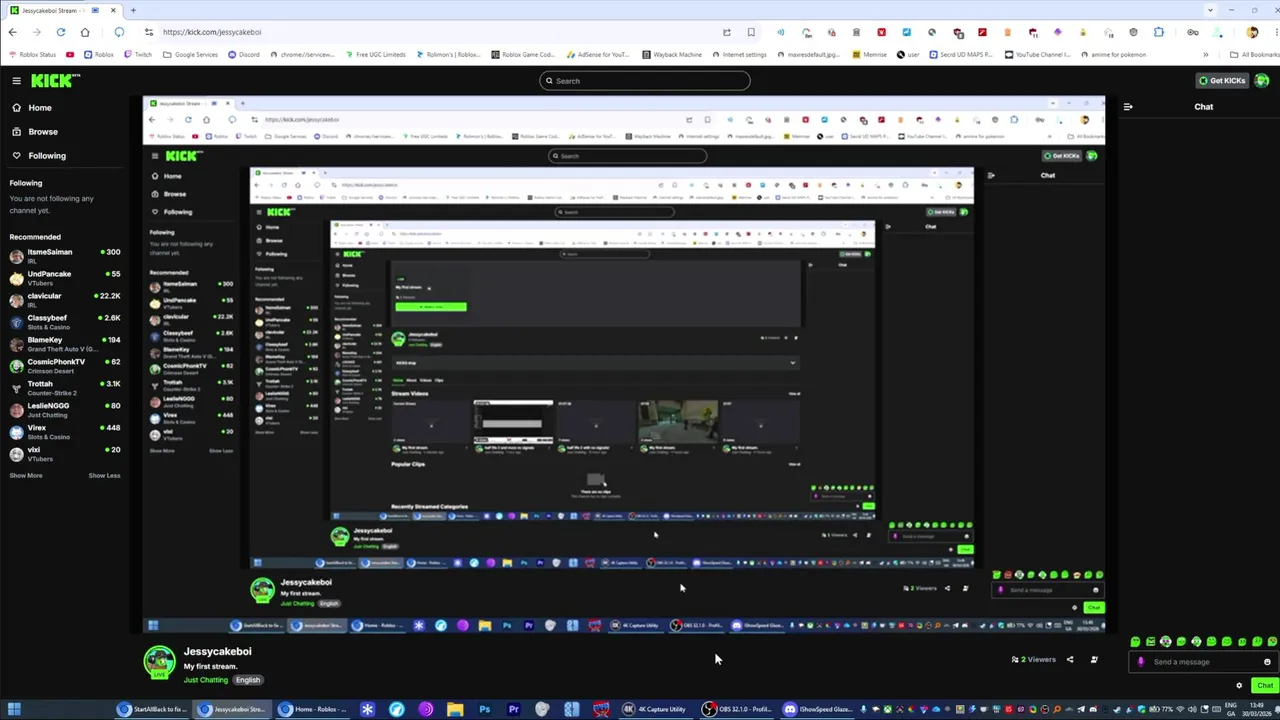Bookmark this page icon in address bar

tap(751, 32)
